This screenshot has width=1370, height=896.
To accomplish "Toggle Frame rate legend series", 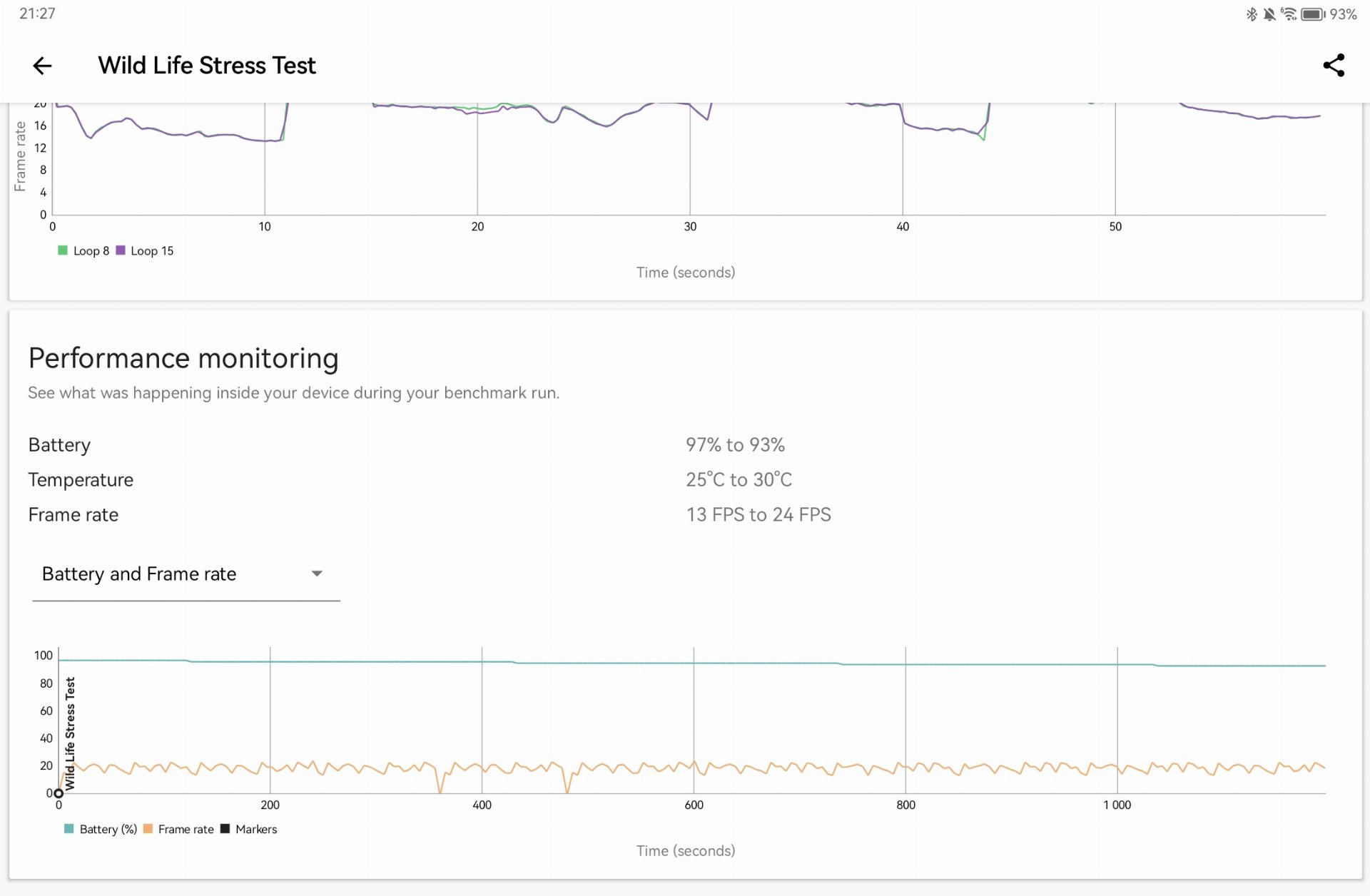I will (178, 829).
